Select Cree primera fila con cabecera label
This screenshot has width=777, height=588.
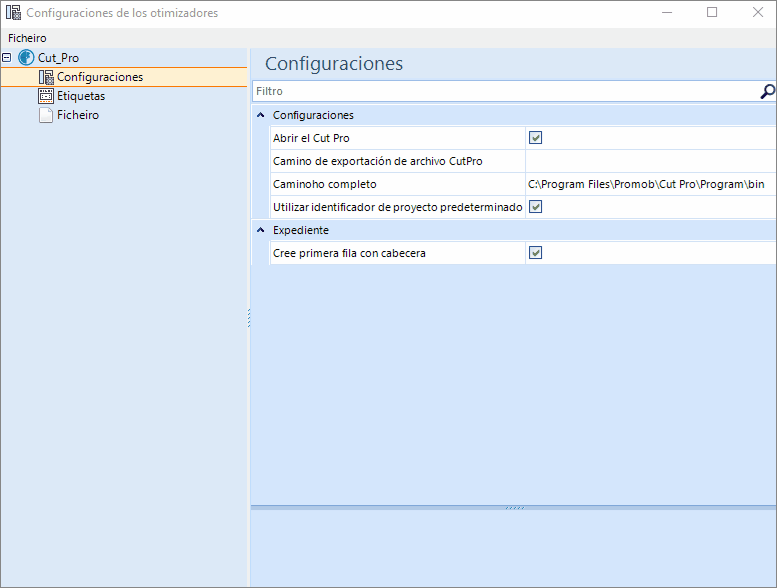tap(349, 253)
